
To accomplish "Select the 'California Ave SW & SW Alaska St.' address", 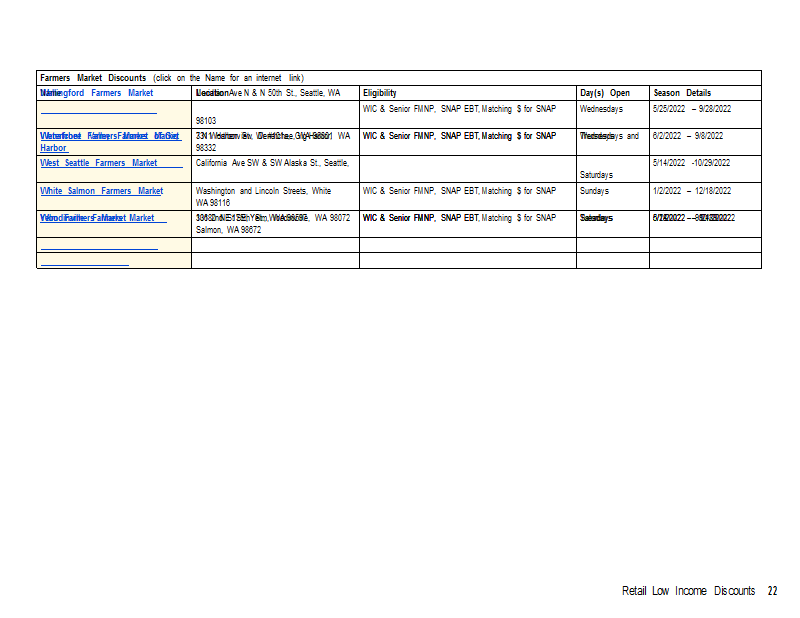I will tap(272, 163).
